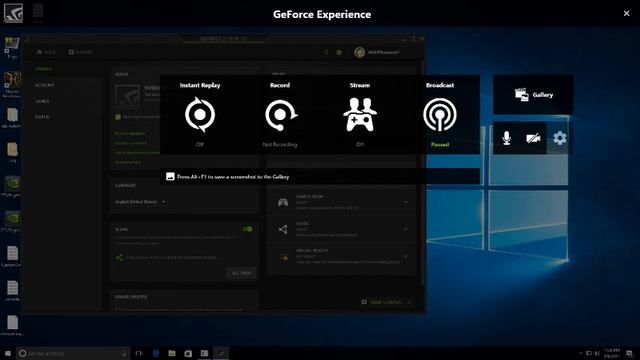Open the Stream co-op controller icon

click(x=360, y=115)
